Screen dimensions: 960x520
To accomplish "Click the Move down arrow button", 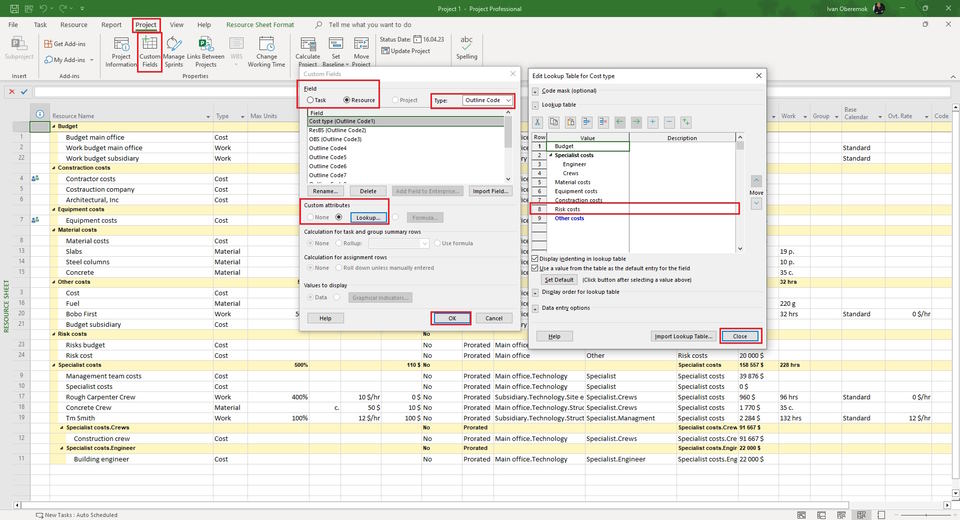I will point(756,203).
